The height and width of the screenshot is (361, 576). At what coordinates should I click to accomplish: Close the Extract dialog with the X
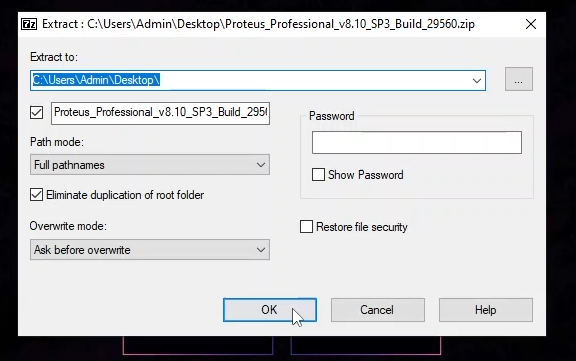[530, 24]
